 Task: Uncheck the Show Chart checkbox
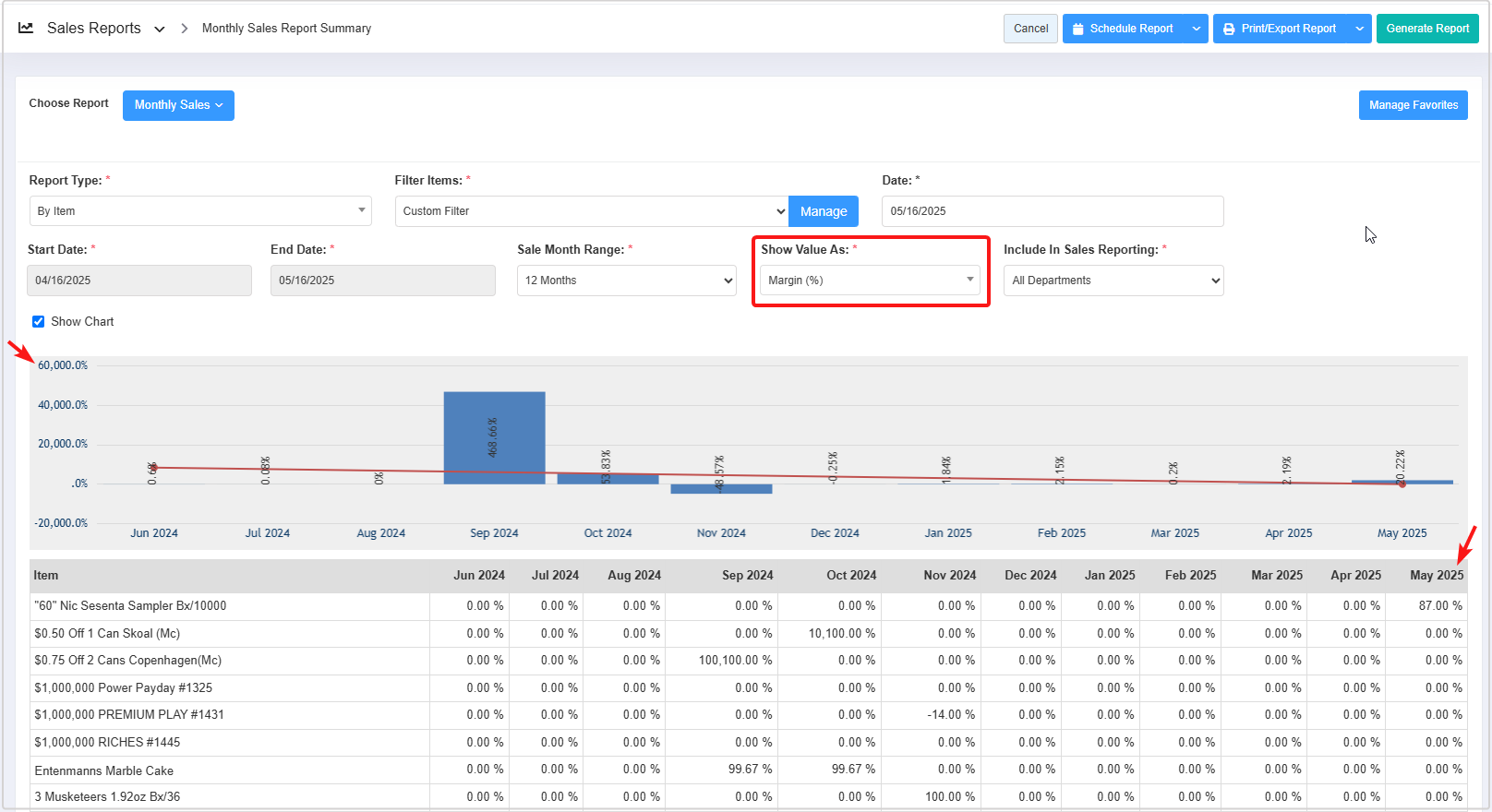pyautogui.click(x=39, y=322)
